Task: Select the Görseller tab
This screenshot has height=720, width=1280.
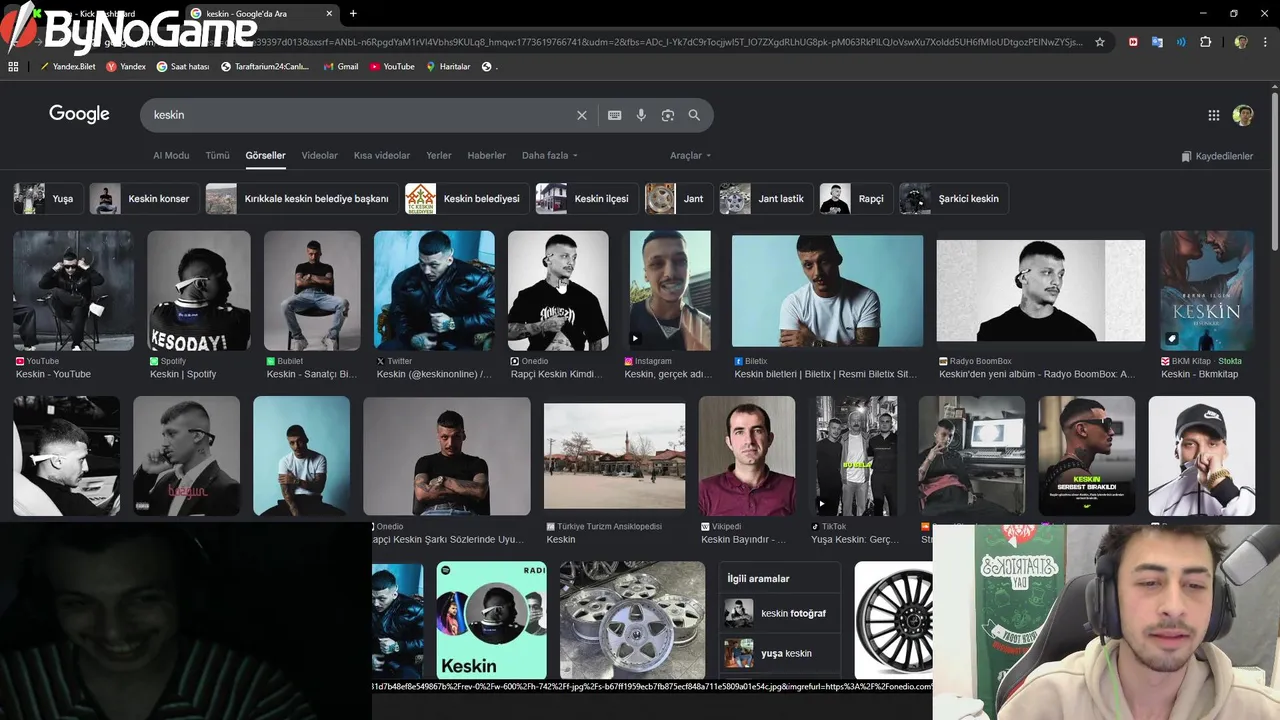Action: (x=265, y=155)
